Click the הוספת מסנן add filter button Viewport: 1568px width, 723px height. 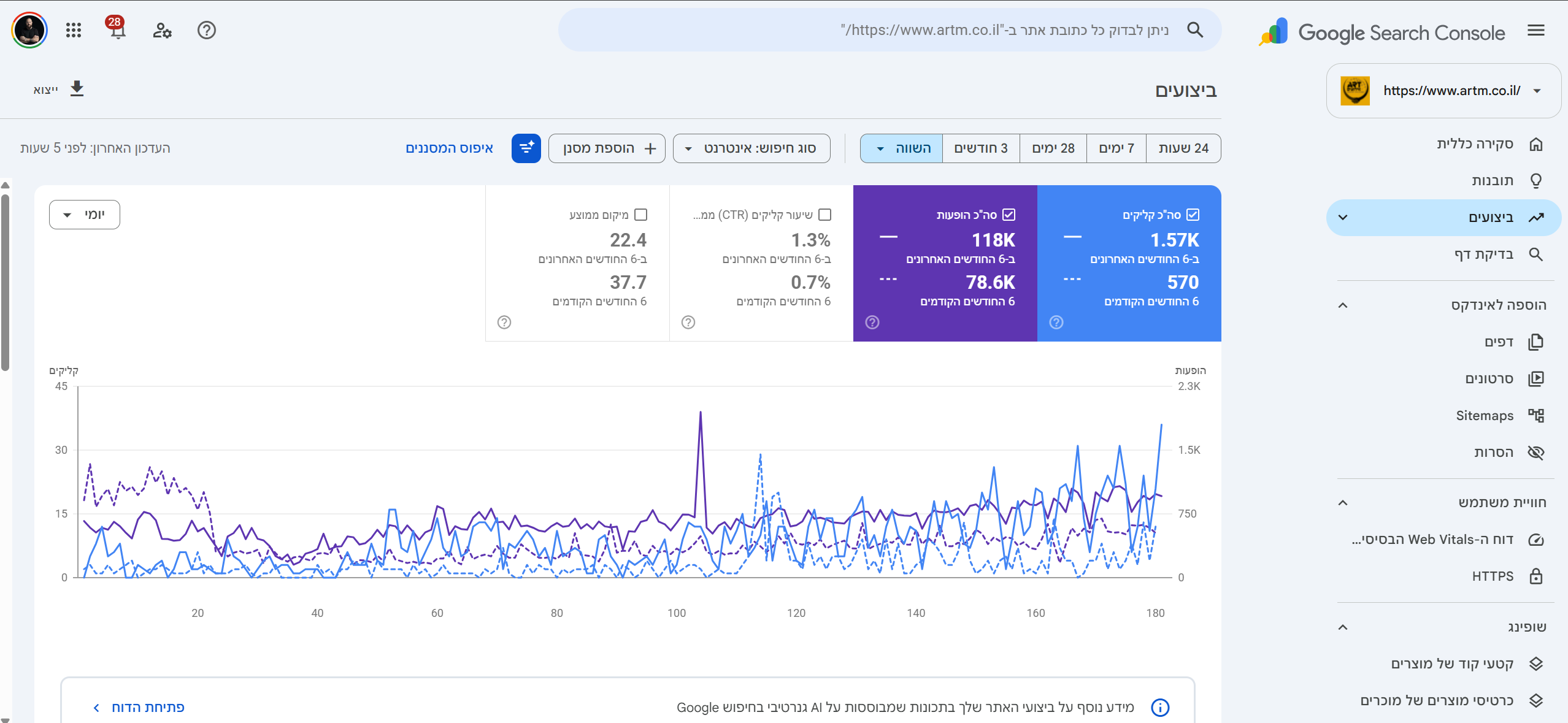[x=607, y=148]
